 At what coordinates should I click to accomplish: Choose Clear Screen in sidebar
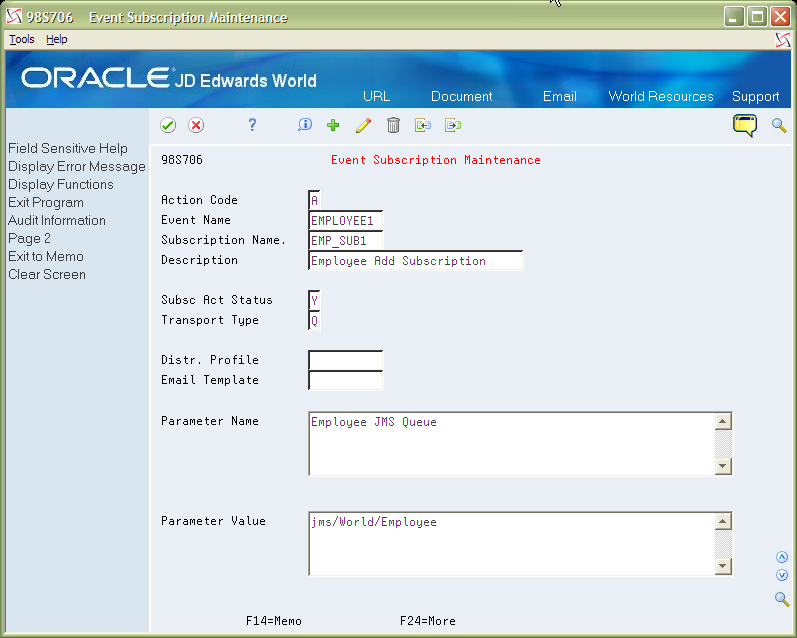point(47,275)
